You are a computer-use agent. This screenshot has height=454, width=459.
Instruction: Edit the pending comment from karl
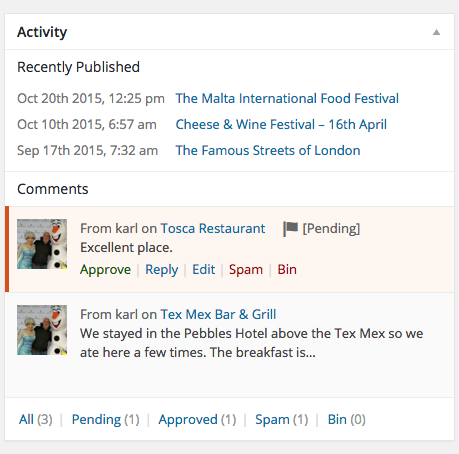[204, 269]
